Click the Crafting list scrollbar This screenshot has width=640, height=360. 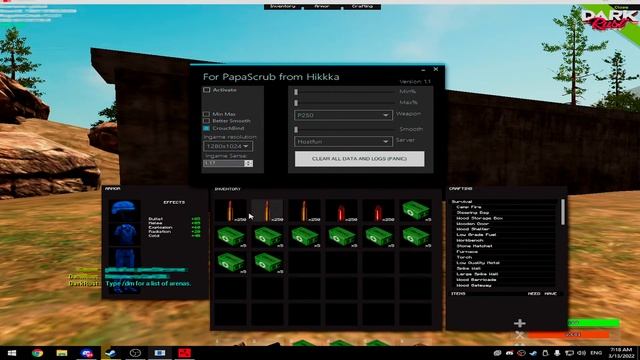(563, 212)
